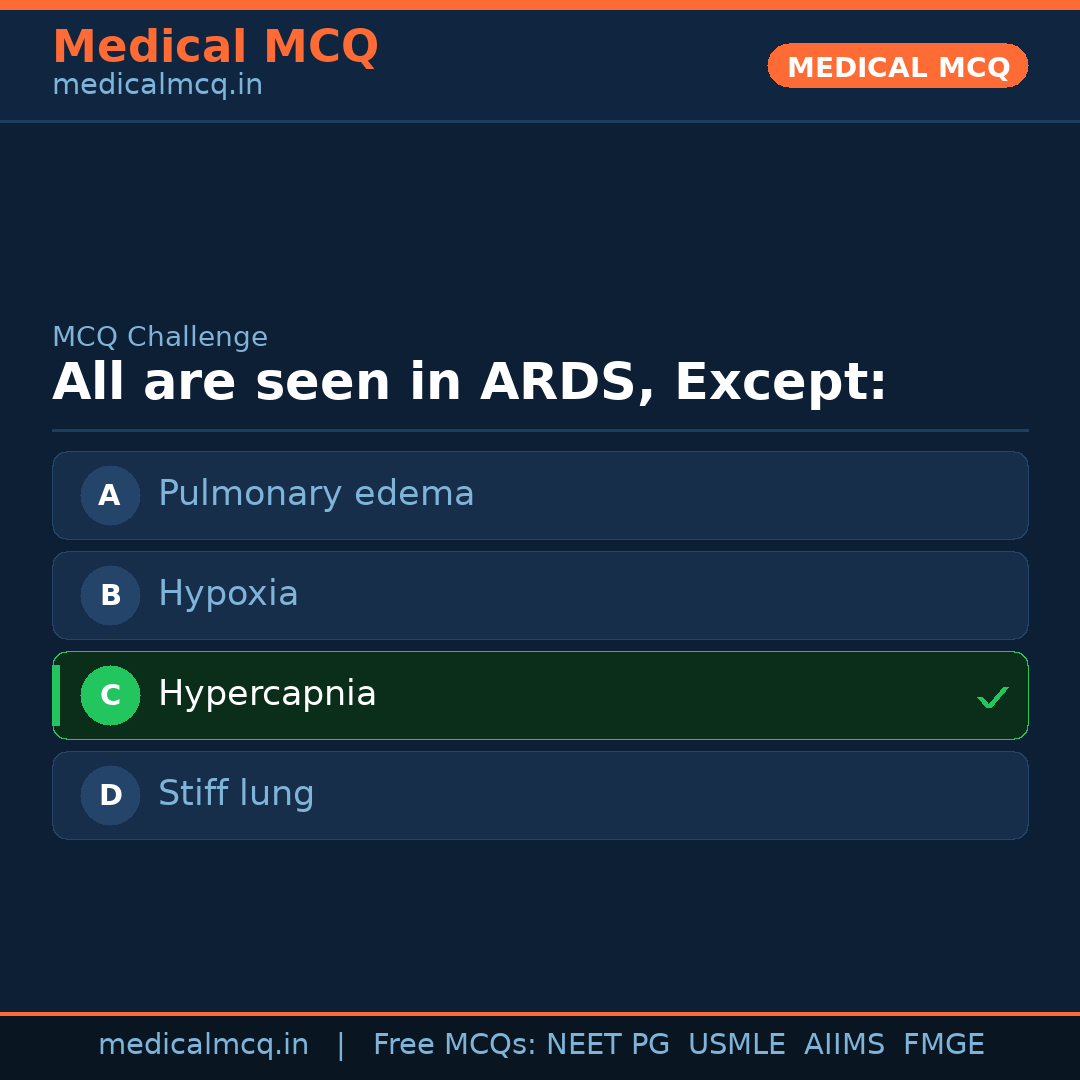Select FMGE in the footer

coord(943,1045)
